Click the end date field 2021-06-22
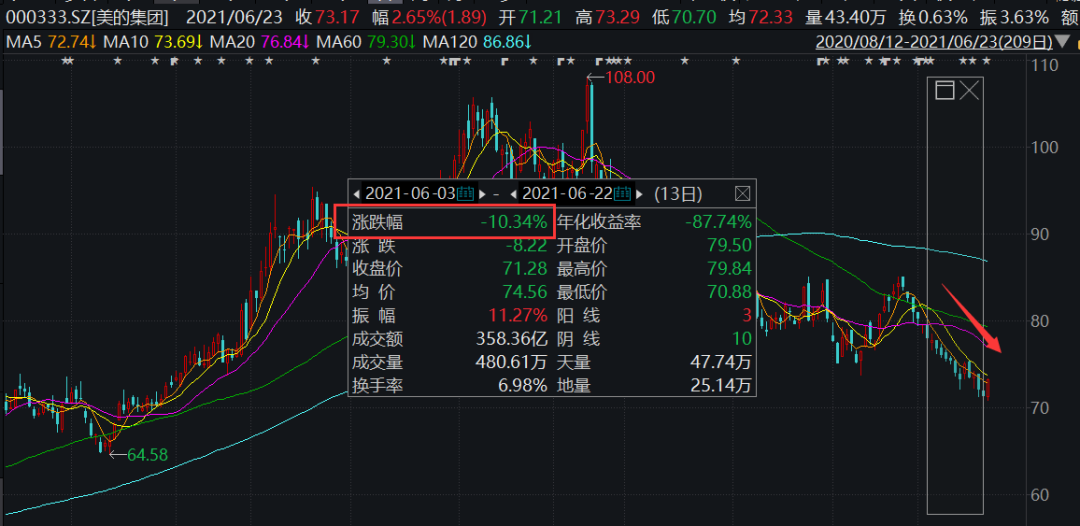This screenshot has width=1080, height=526. pos(566,193)
